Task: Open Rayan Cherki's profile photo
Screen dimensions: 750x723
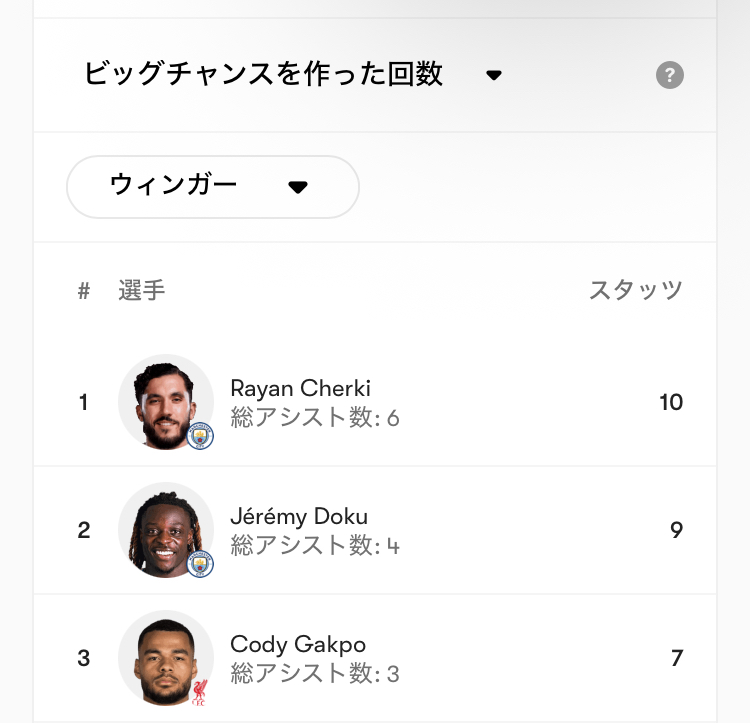Action: [x=163, y=401]
